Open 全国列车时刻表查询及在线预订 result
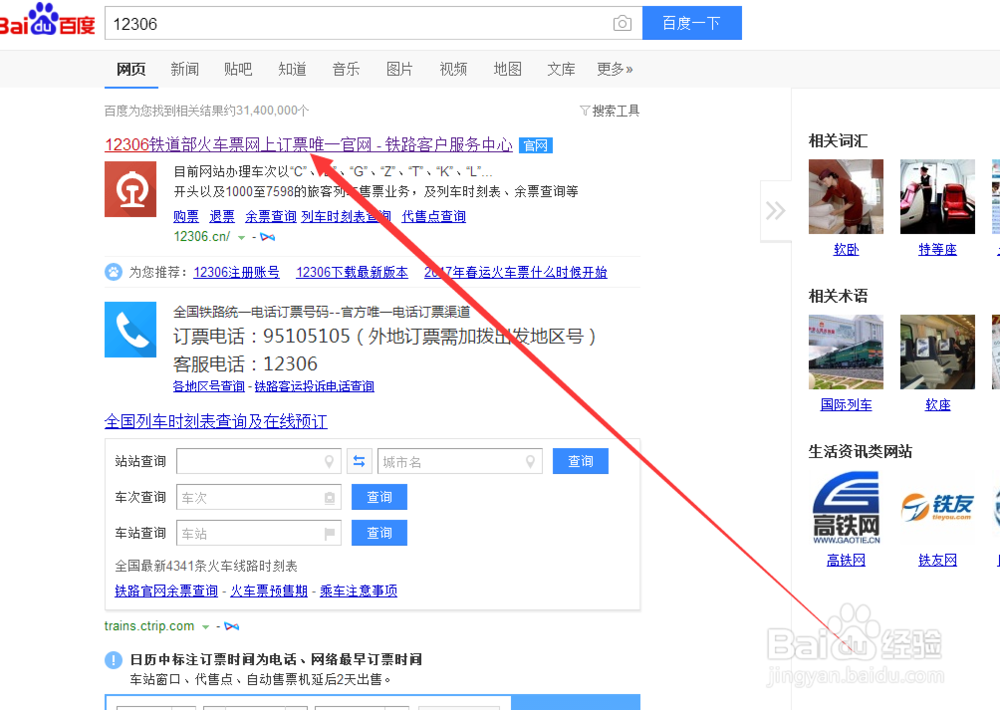The width and height of the screenshot is (1000, 710). [216, 421]
